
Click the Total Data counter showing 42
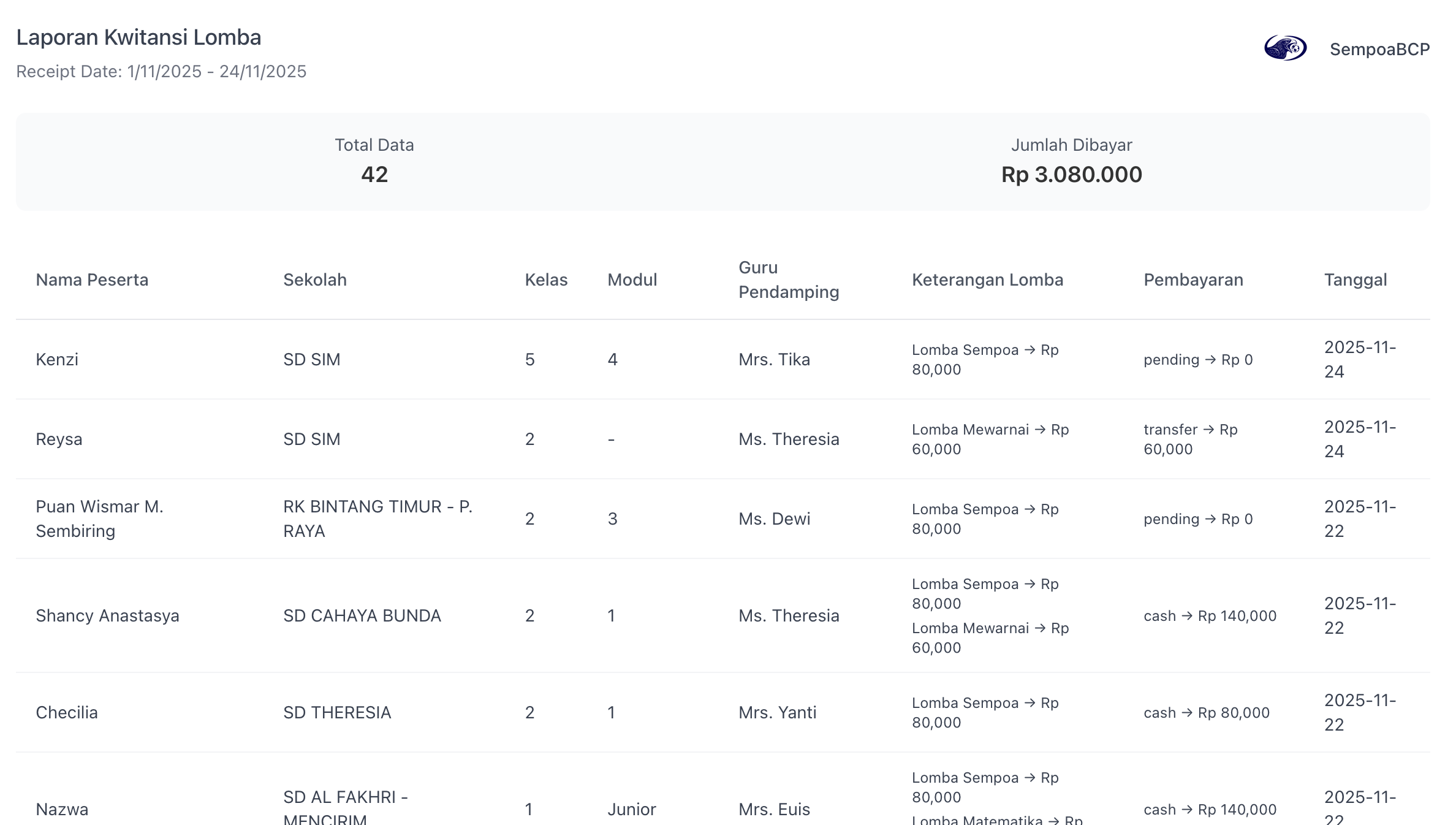coord(374,174)
